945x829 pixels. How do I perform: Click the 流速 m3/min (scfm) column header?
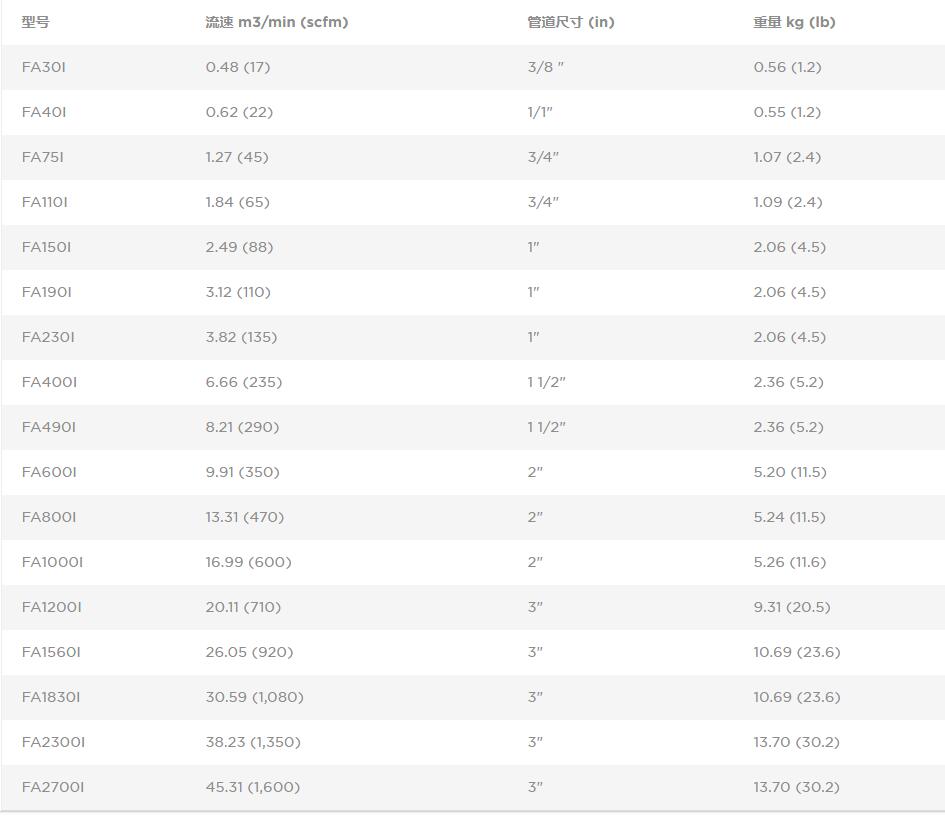(x=277, y=22)
